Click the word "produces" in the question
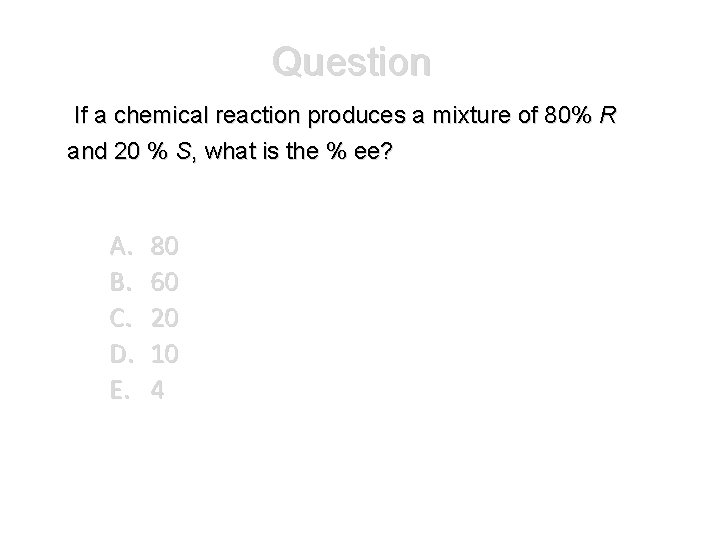The height and width of the screenshot is (540, 720). 357,116
